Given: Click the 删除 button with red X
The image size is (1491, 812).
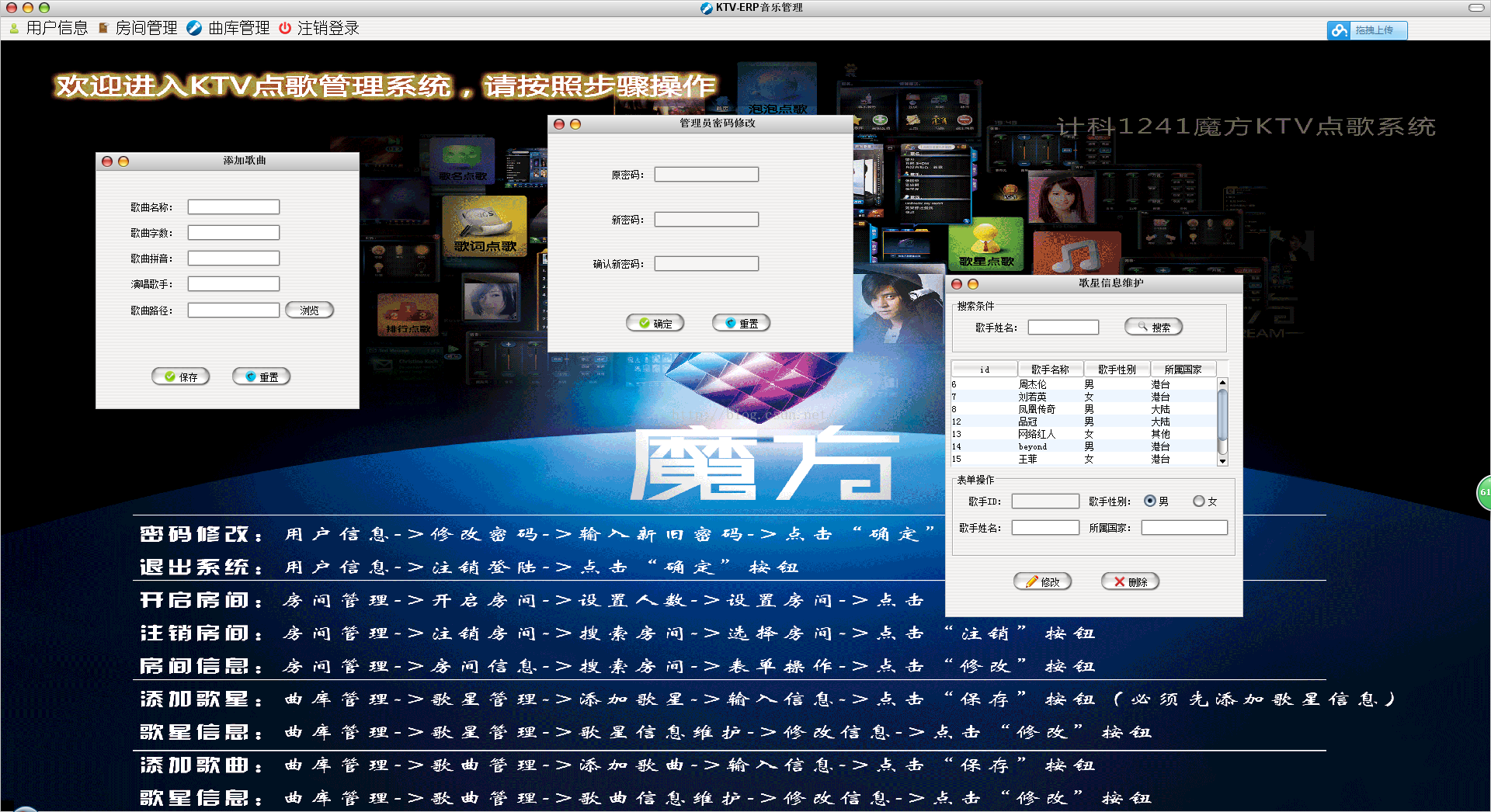Looking at the screenshot, I should click(x=1131, y=581).
